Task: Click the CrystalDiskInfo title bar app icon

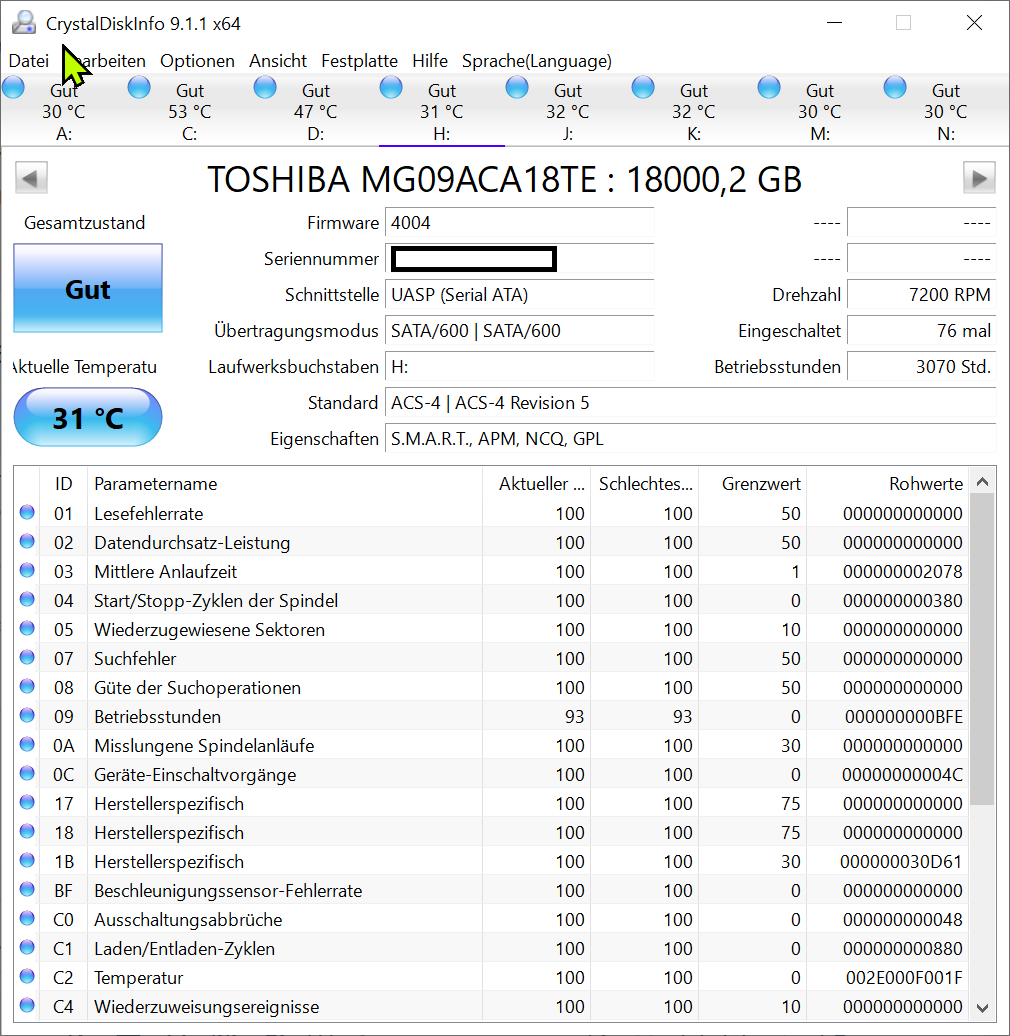Action: point(24,22)
